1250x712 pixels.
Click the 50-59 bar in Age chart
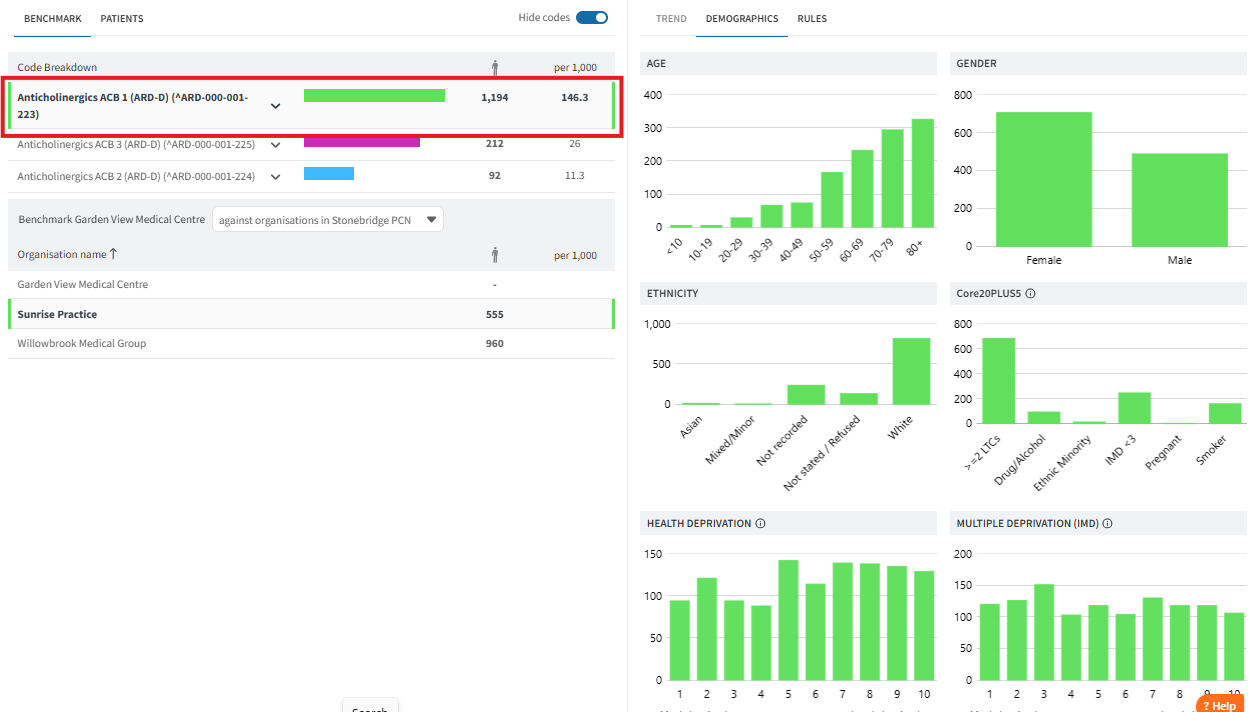point(832,200)
